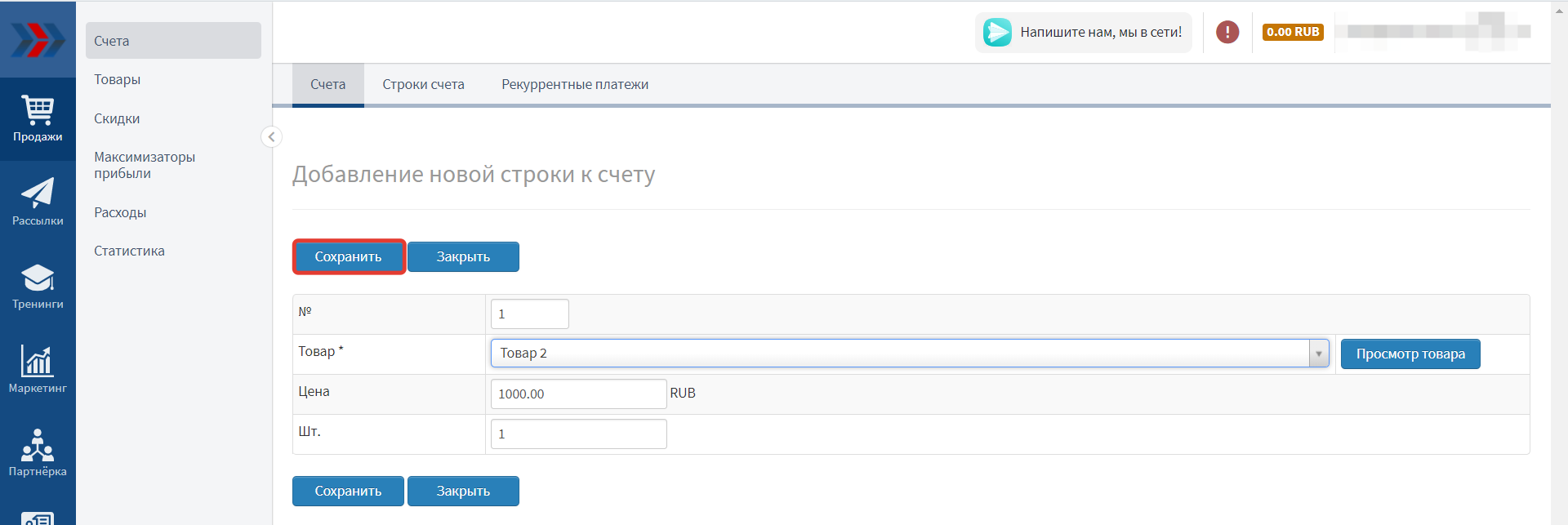This screenshot has height=525, width=1568.
Task: Open Товары in the side menu
Action: coord(118,79)
